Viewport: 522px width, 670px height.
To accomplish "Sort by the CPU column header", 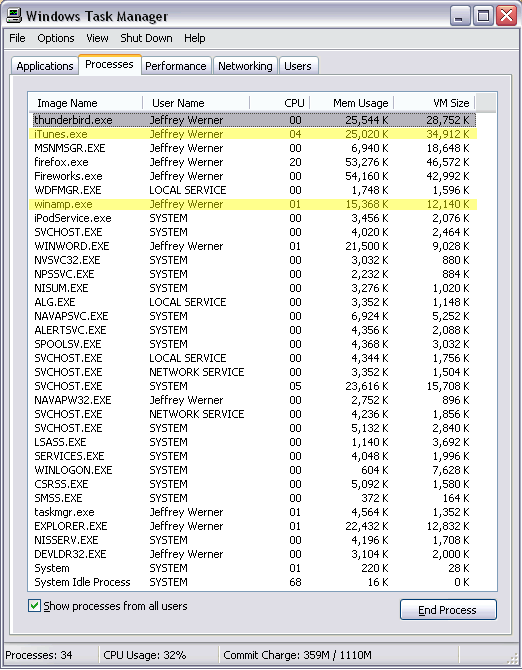I will (279, 103).
